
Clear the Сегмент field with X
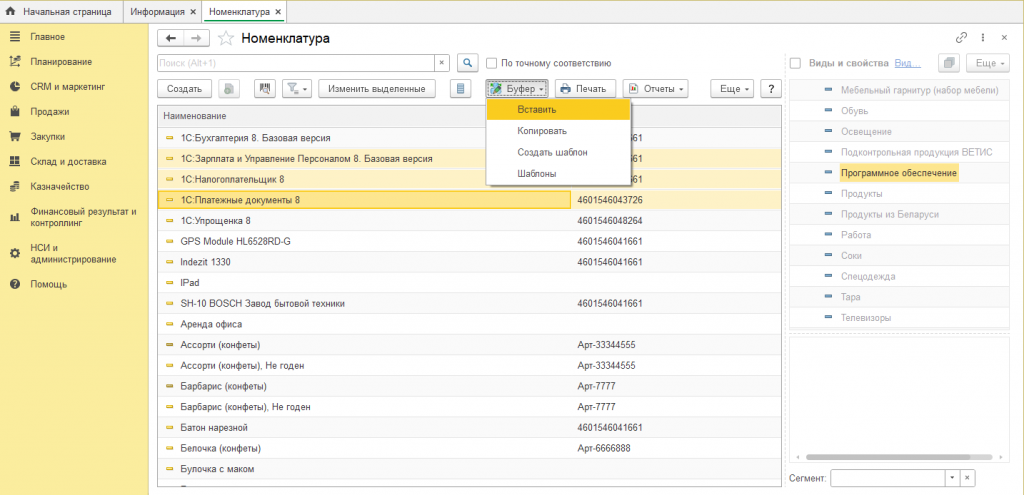[x=968, y=478]
